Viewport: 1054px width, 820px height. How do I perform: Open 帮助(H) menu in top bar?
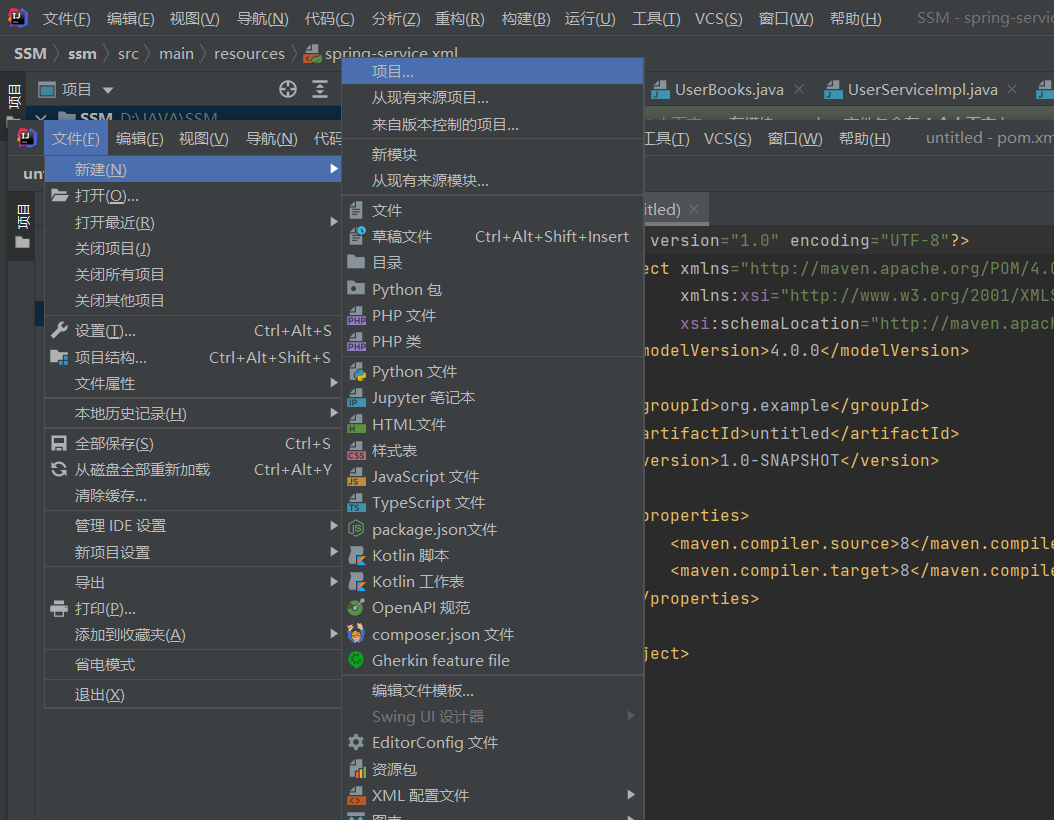pos(855,19)
